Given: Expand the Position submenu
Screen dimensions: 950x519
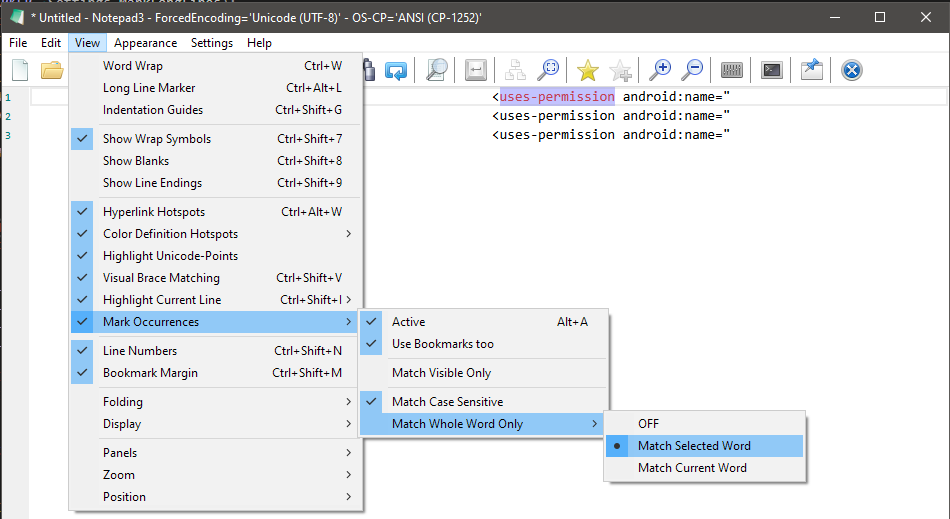Looking at the screenshot, I should (x=216, y=497).
